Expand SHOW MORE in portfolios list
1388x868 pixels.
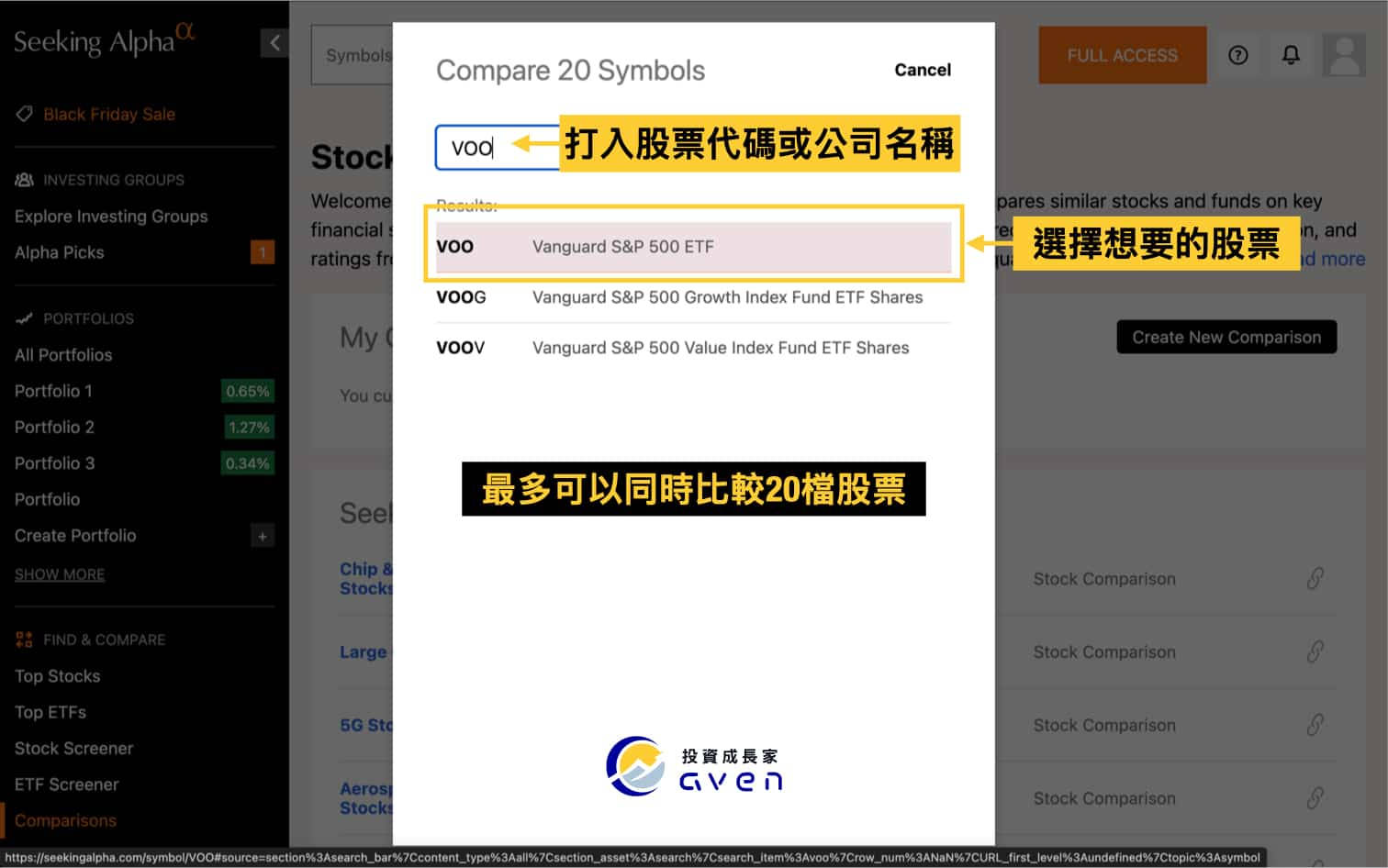coord(60,574)
